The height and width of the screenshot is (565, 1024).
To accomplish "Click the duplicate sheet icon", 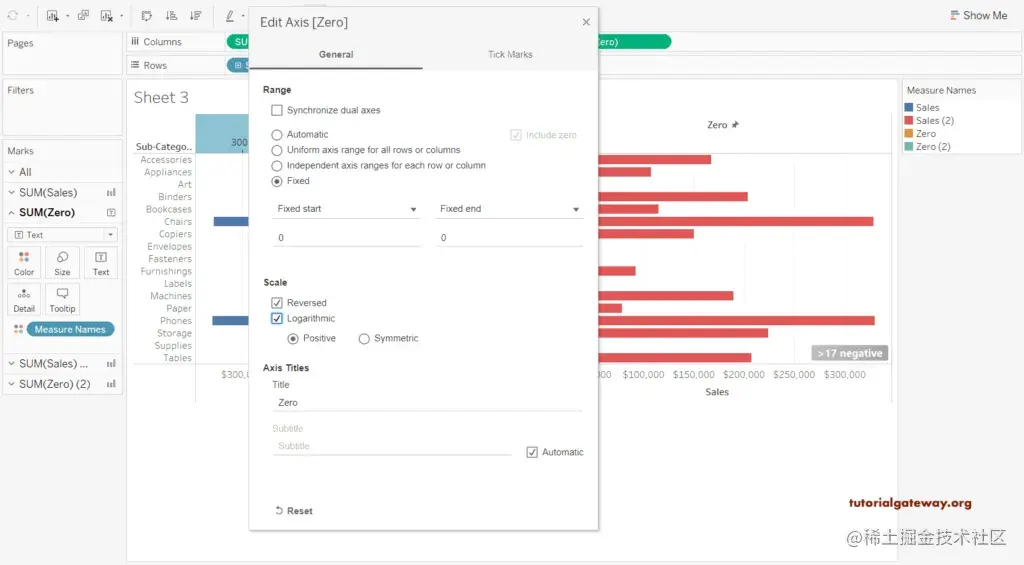I will click(x=83, y=16).
